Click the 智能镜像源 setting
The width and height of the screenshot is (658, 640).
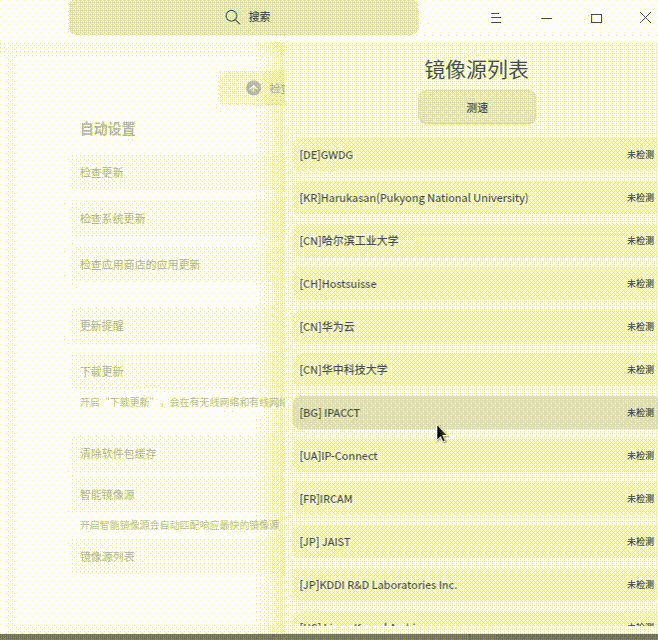(x=107, y=495)
